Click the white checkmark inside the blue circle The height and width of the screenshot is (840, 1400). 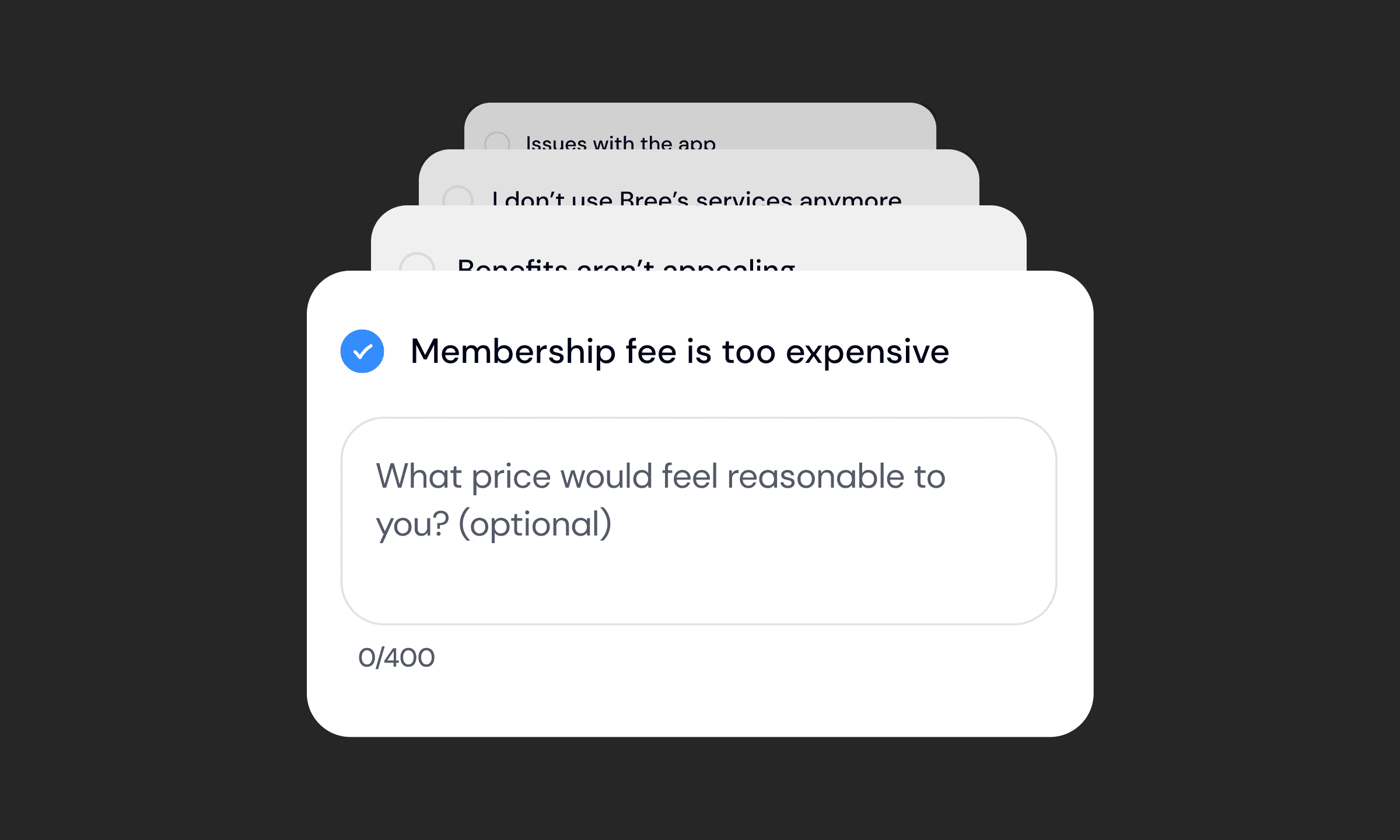click(x=362, y=351)
